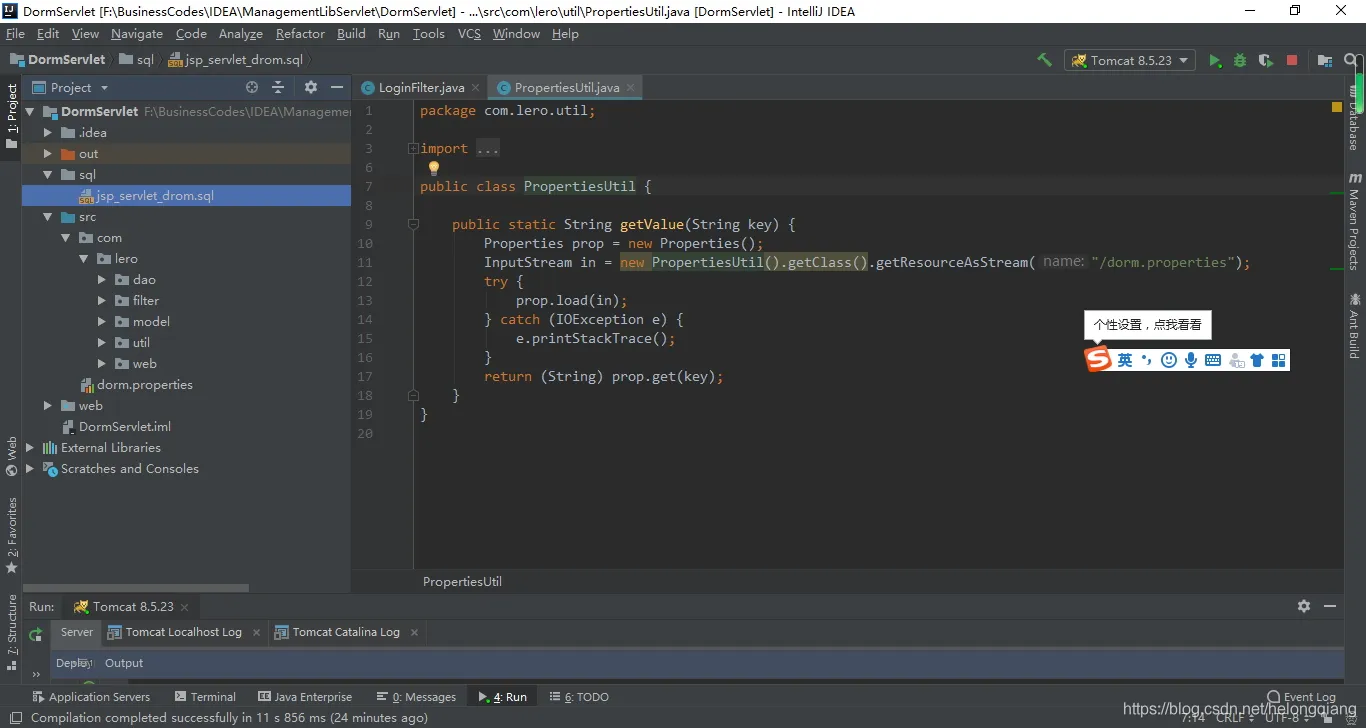Image resolution: width=1366 pixels, height=728 pixels.
Task: Click the Build Project hammer icon
Action: click(1044, 60)
